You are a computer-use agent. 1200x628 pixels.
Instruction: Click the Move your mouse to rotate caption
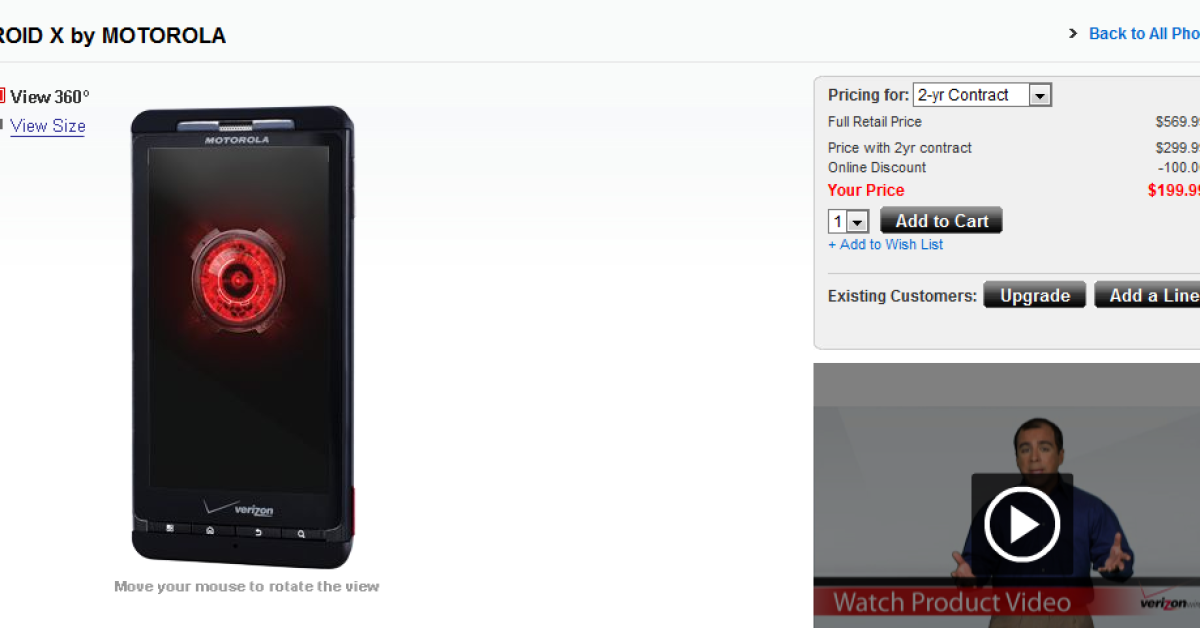246,587
